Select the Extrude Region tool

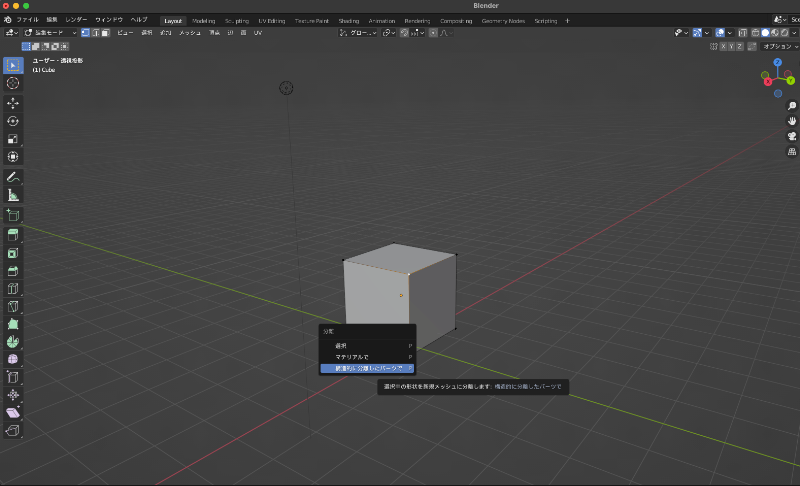point(13,235)
